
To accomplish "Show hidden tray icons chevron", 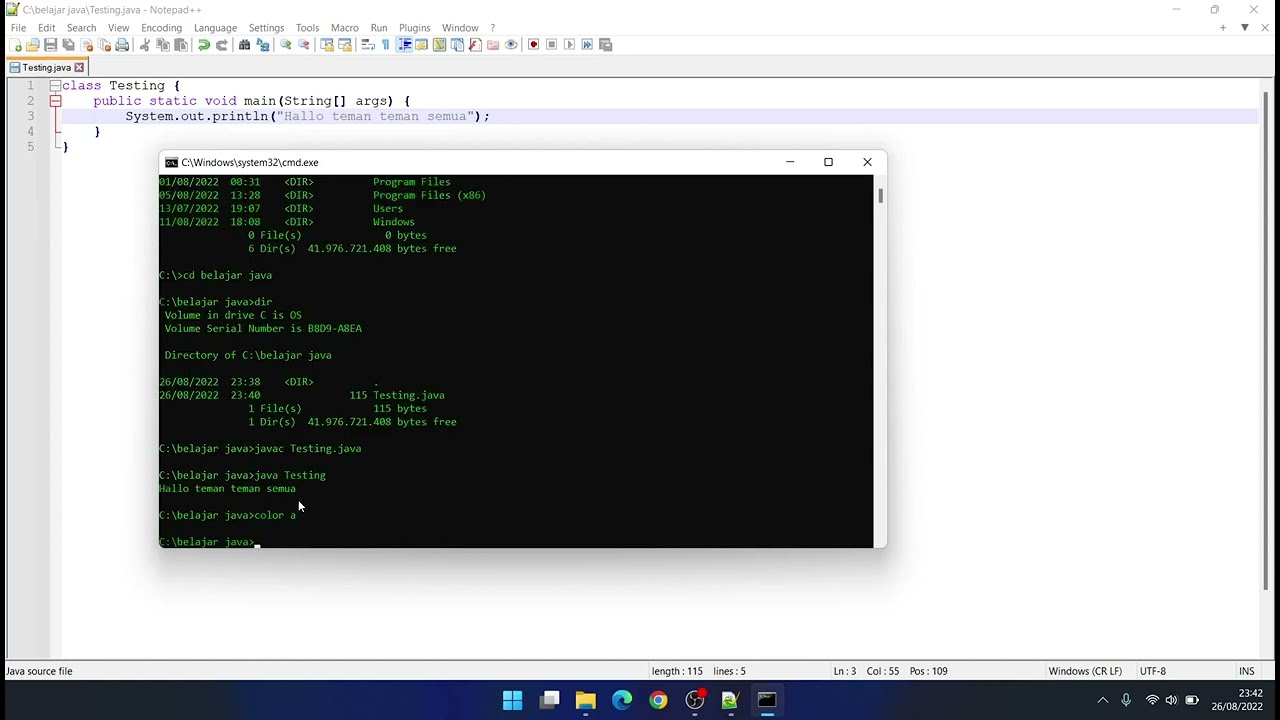I will pyautogui.click(x=1102, y=700).
